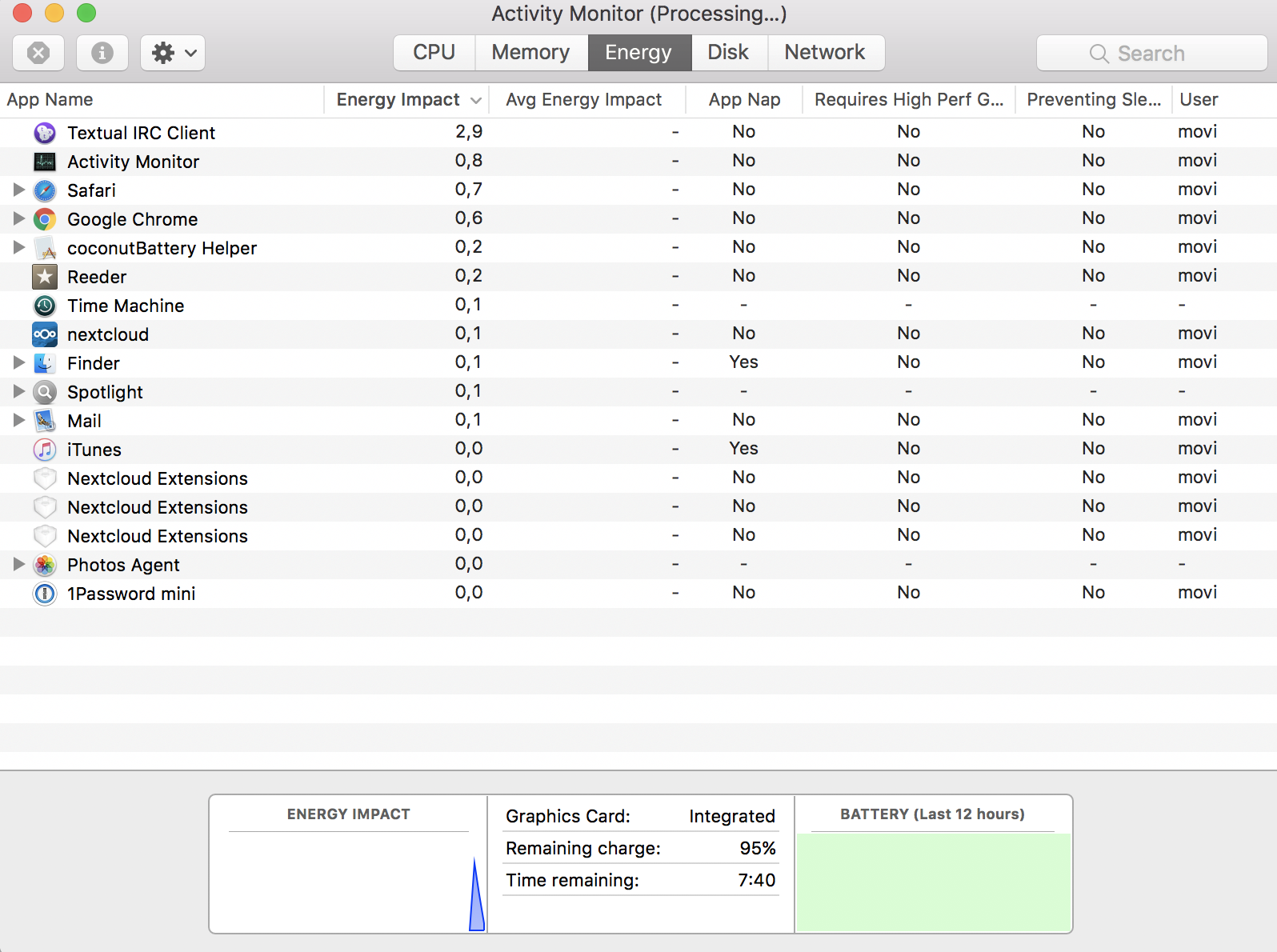Image resolution: width=1277 pixels, height=952 pixels.
Task: Click the coconutBattery Helper icon
Action: 45,248
